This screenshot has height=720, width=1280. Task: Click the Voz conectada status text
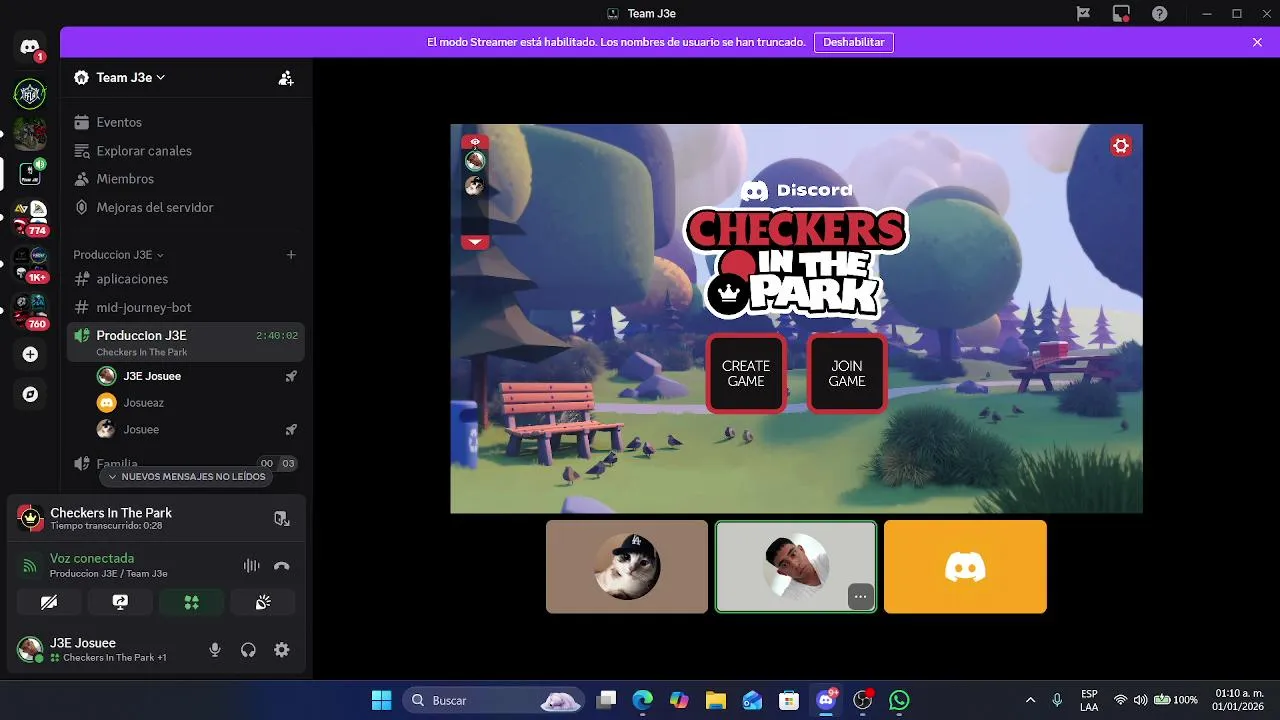click(x=92, y=558)
